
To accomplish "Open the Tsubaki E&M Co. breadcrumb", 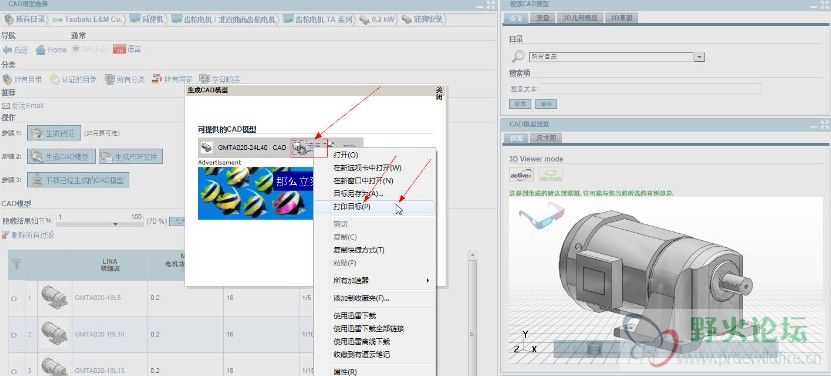I will [x=87, y=20].
